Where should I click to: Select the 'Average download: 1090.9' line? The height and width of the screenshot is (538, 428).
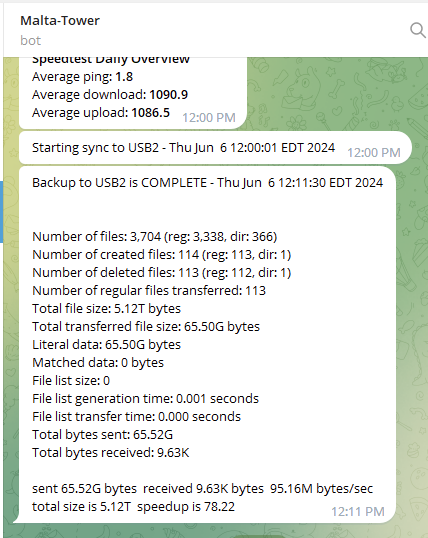(x=110, y=94)
